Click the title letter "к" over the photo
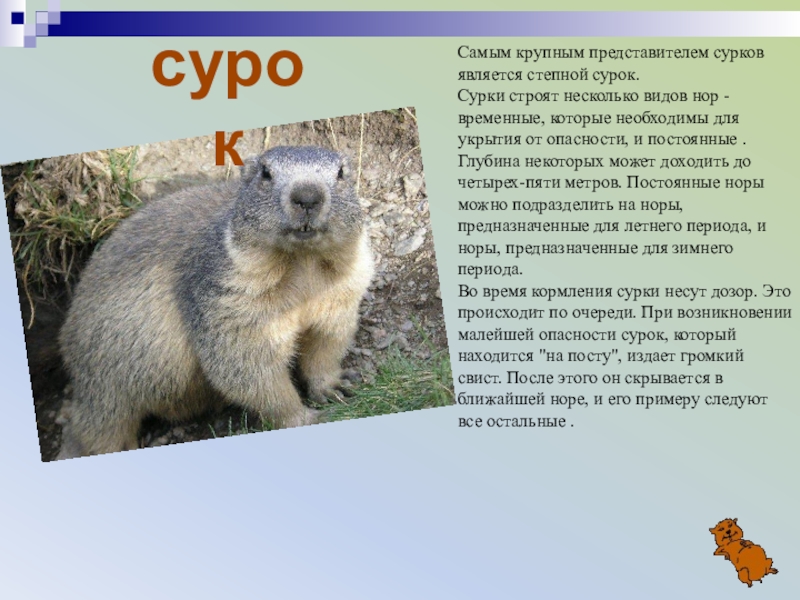The height and width of the screenshot is (600, 800). click(x=228, y=147)
